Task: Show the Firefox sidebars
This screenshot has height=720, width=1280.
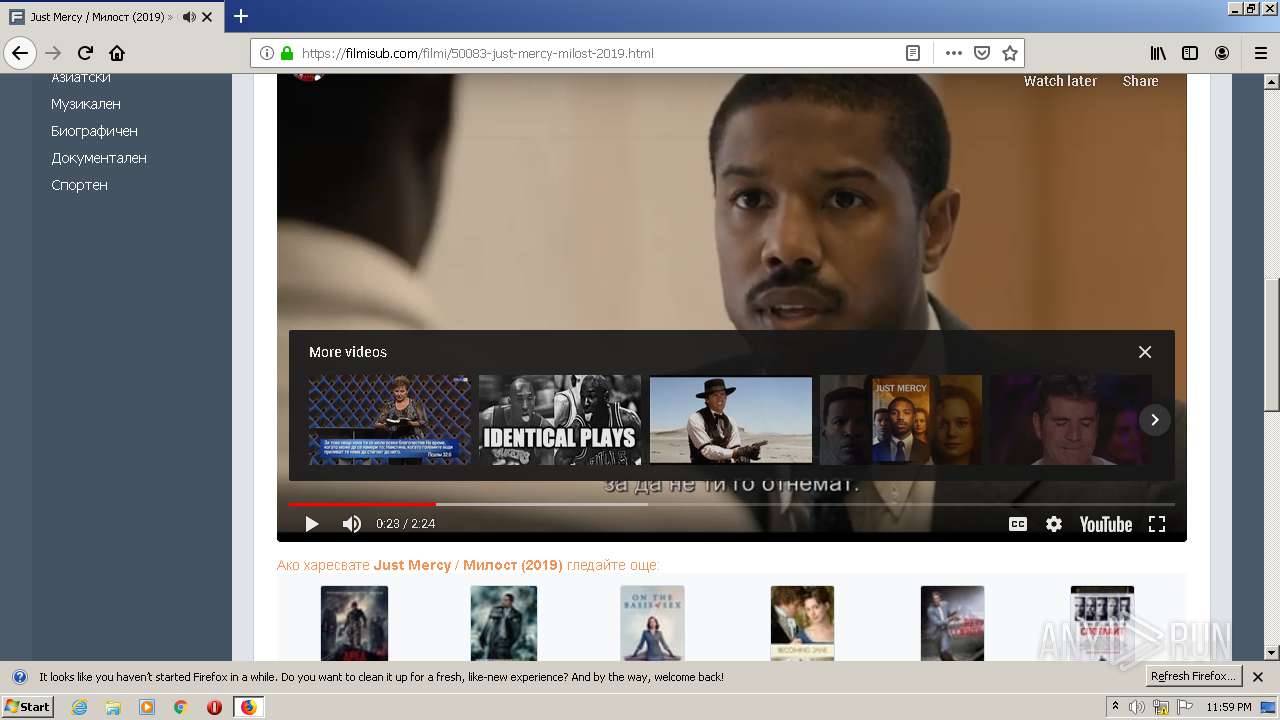Action: tap(1190, 53)
